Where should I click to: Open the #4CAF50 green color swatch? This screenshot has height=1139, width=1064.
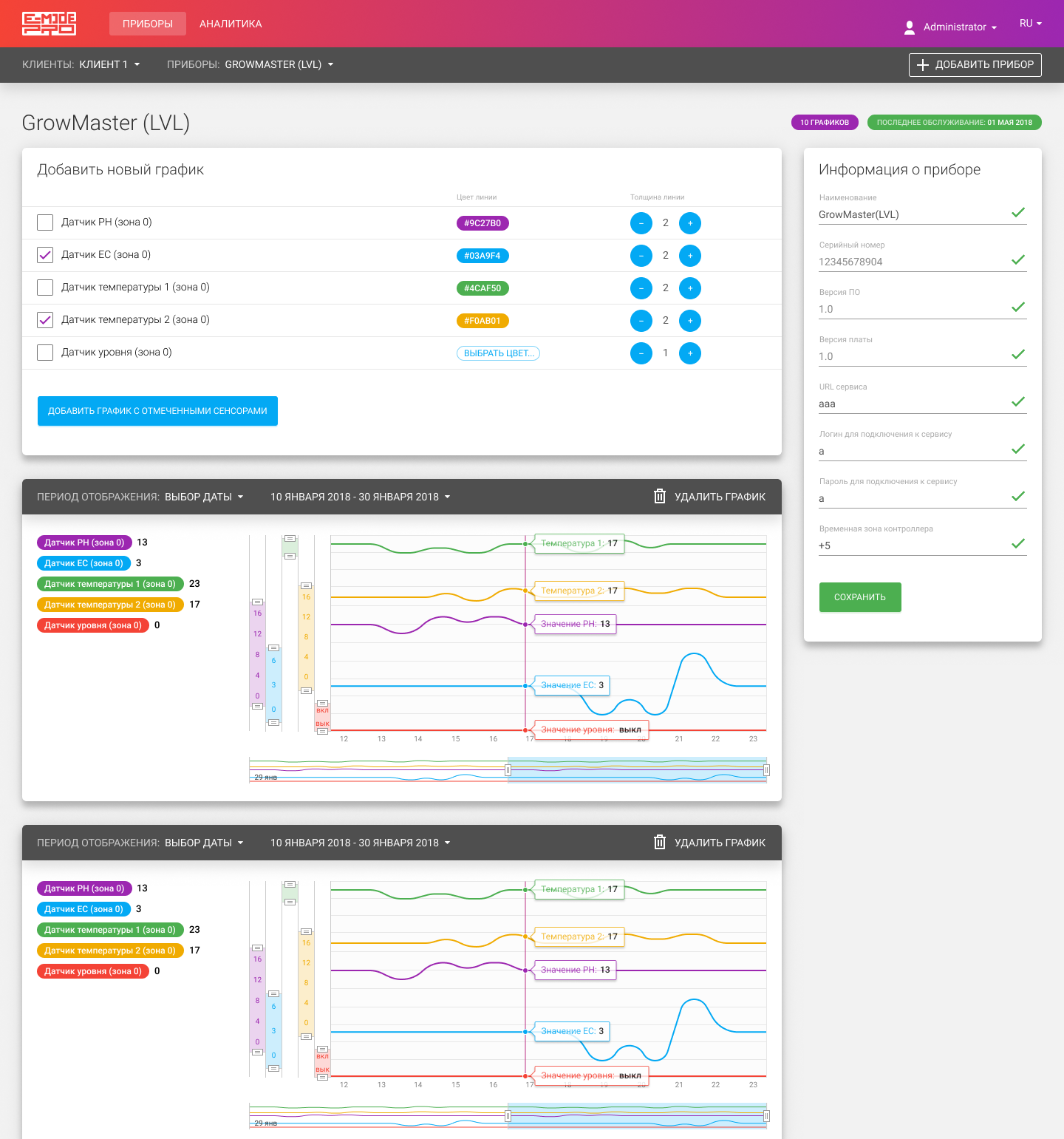click(482, 288)
